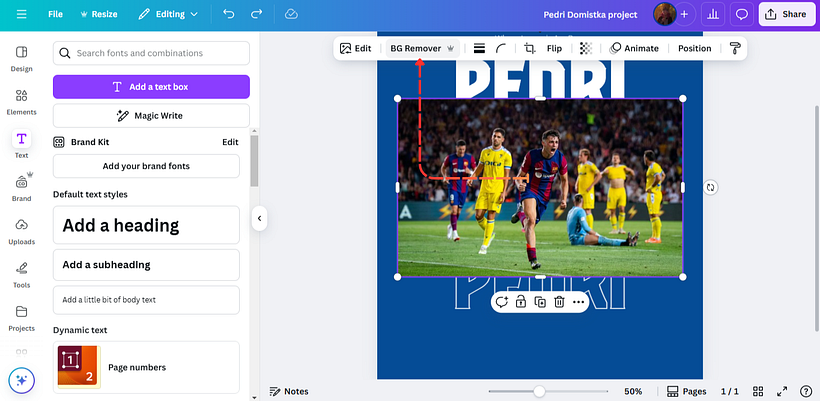Adjust the zoom slider handle

click(x=539, y=391)
